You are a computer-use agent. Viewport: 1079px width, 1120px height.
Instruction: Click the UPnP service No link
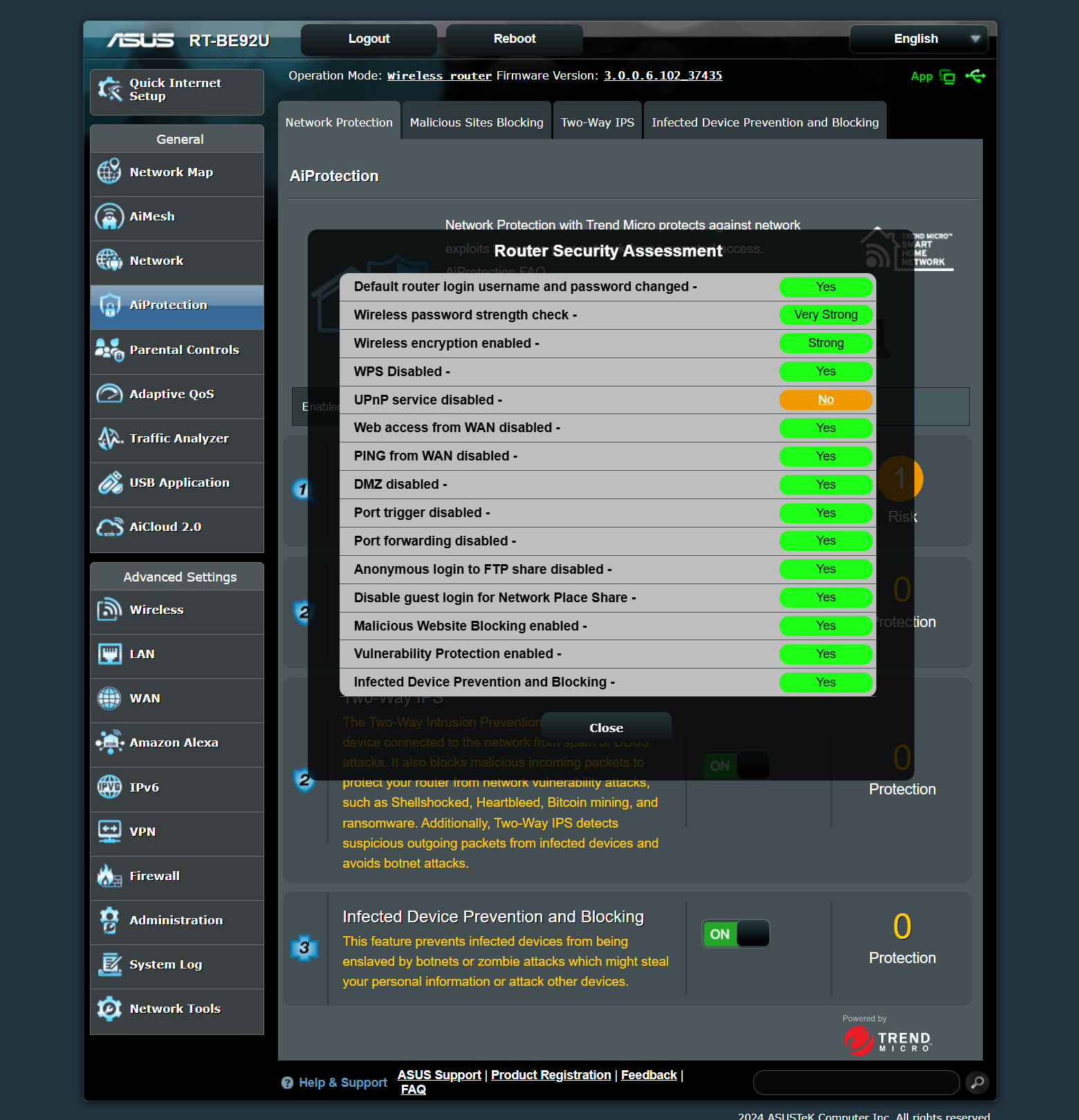pyautogui.click(x=826, y=400)
